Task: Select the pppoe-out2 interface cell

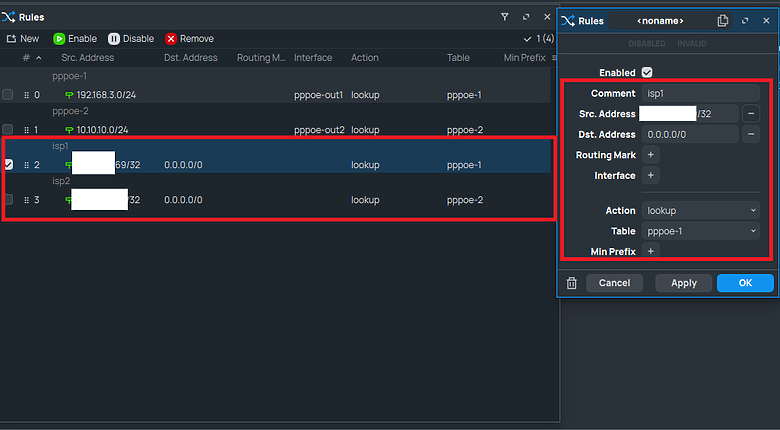Action: pos(319,129)
